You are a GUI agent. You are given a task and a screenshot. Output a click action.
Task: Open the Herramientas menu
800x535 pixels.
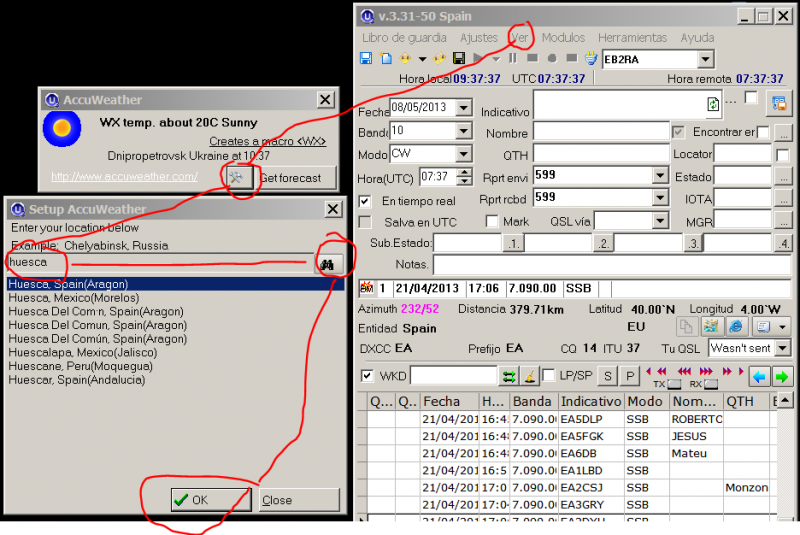[632, 38]
